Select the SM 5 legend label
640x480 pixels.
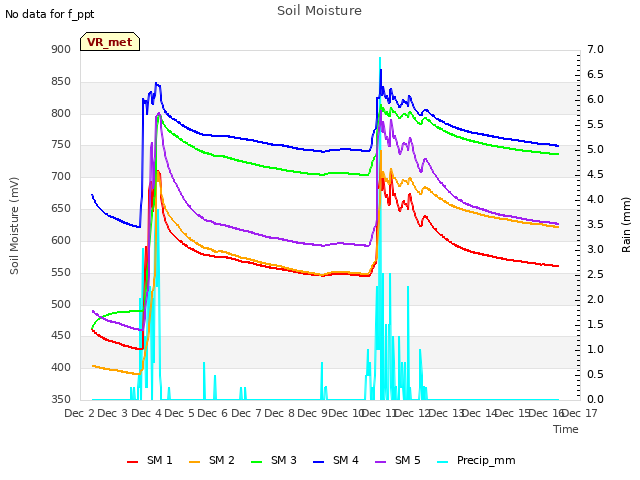(x=408, y=460)
